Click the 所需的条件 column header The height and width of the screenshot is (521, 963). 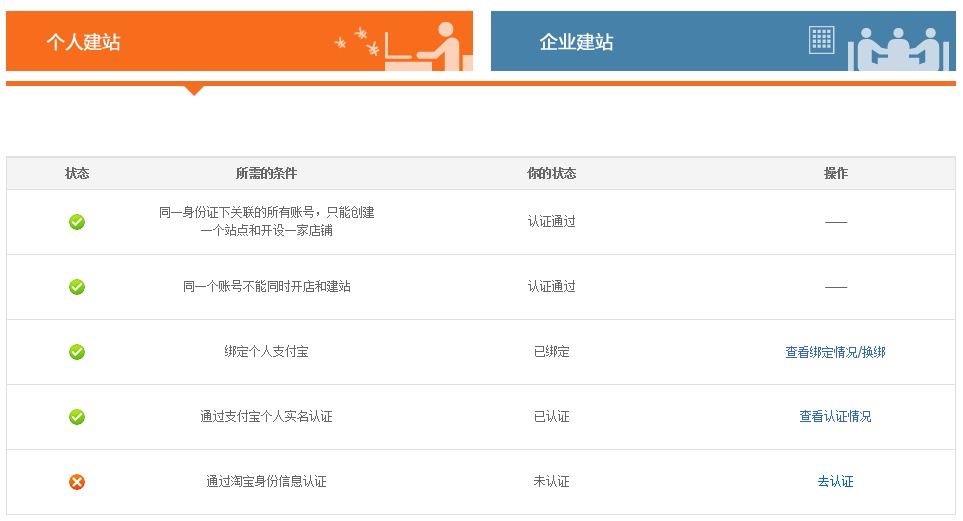[266, 173]
